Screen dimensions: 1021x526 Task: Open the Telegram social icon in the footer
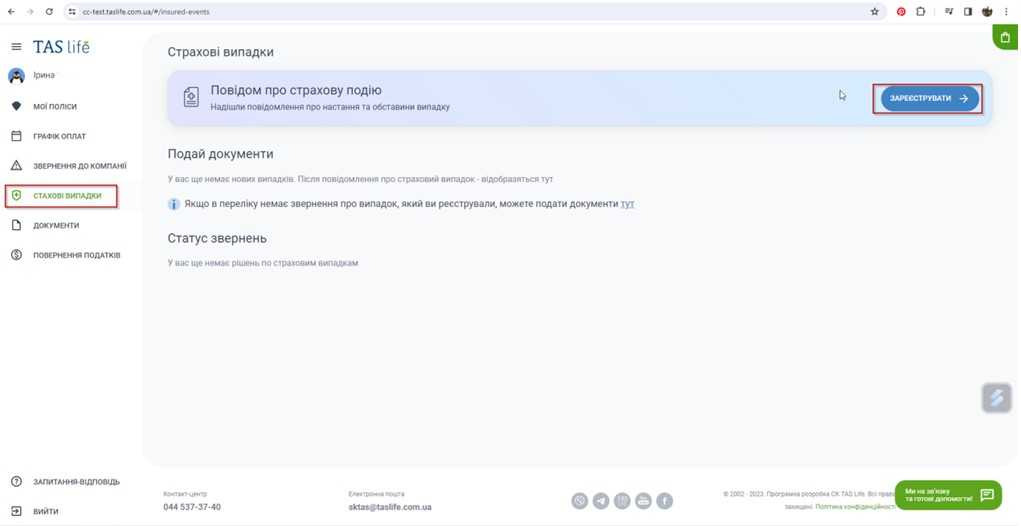pos(601,501)
